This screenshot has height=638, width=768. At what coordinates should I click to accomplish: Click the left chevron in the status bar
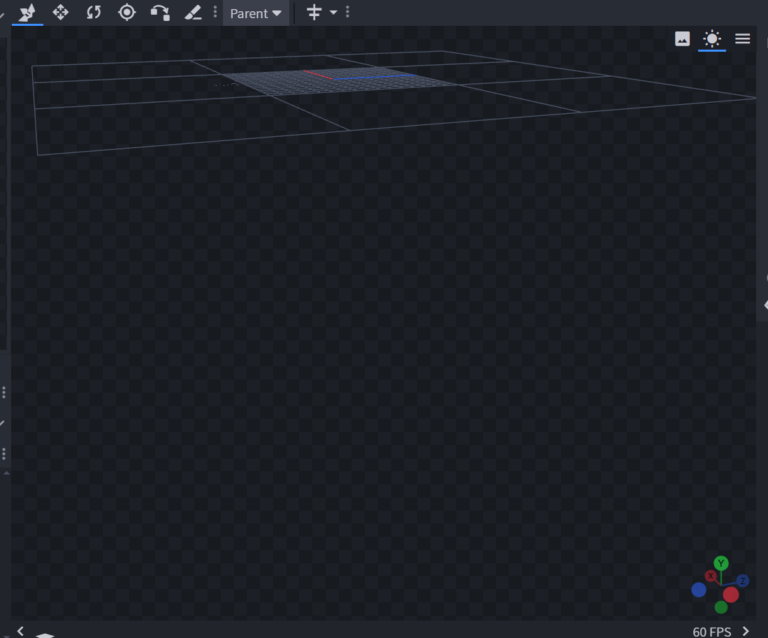pos(21,631)
